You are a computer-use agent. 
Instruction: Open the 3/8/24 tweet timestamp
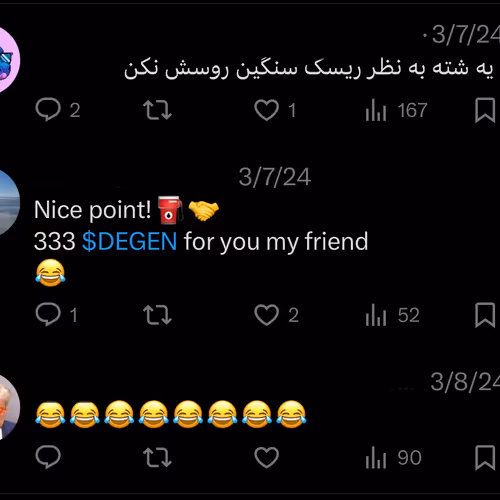tap(465, 382)
